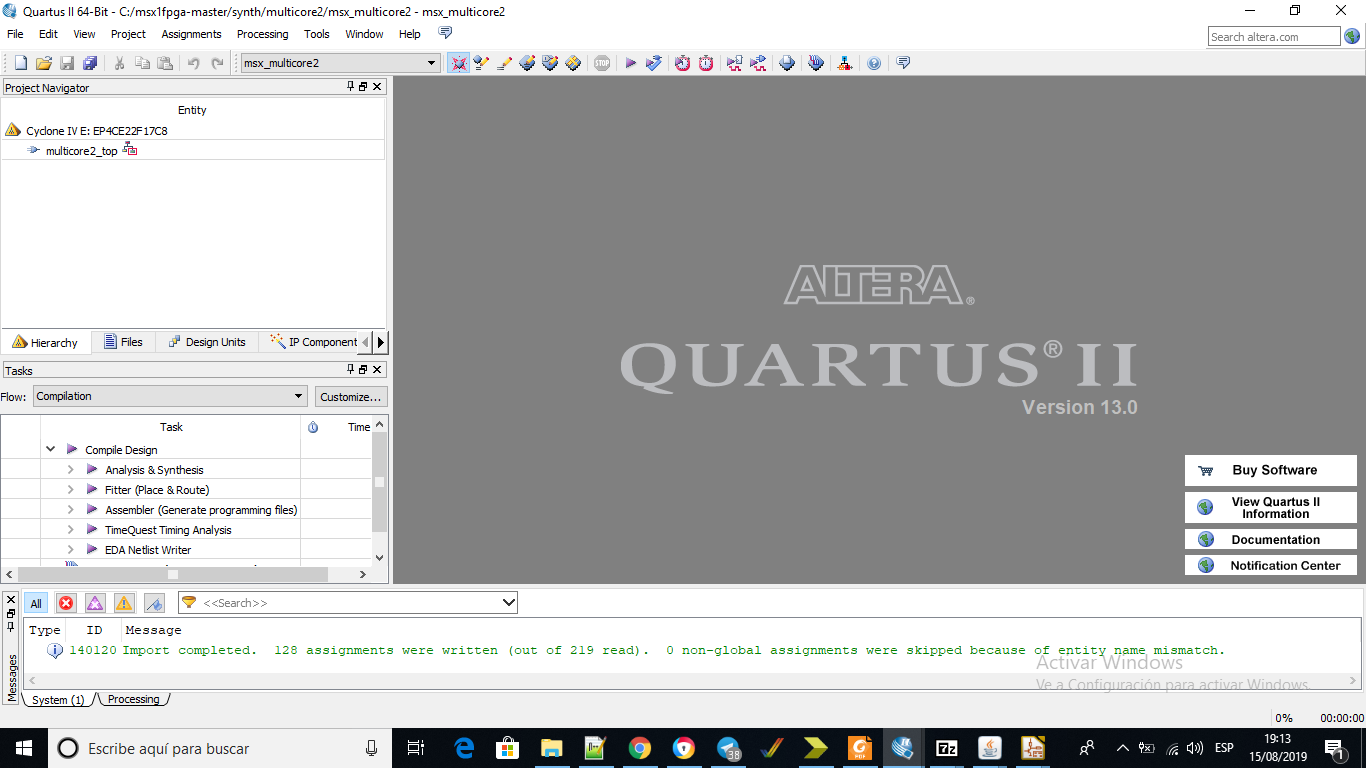Click the Start Compilation play icon
The height and width of the screenshot is (768, 1366).
(631, 63)
